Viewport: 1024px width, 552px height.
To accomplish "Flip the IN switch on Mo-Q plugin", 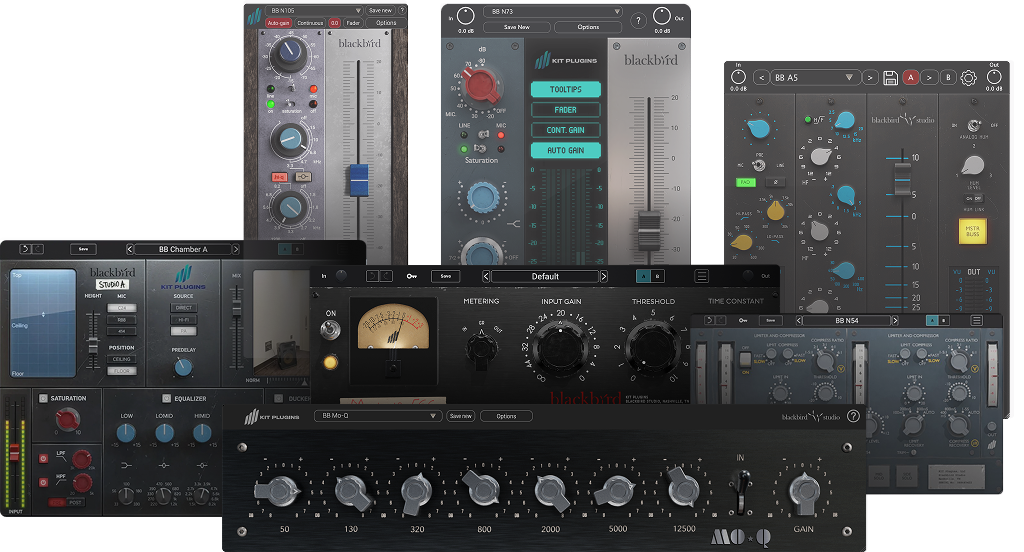I will click(741, 491).
